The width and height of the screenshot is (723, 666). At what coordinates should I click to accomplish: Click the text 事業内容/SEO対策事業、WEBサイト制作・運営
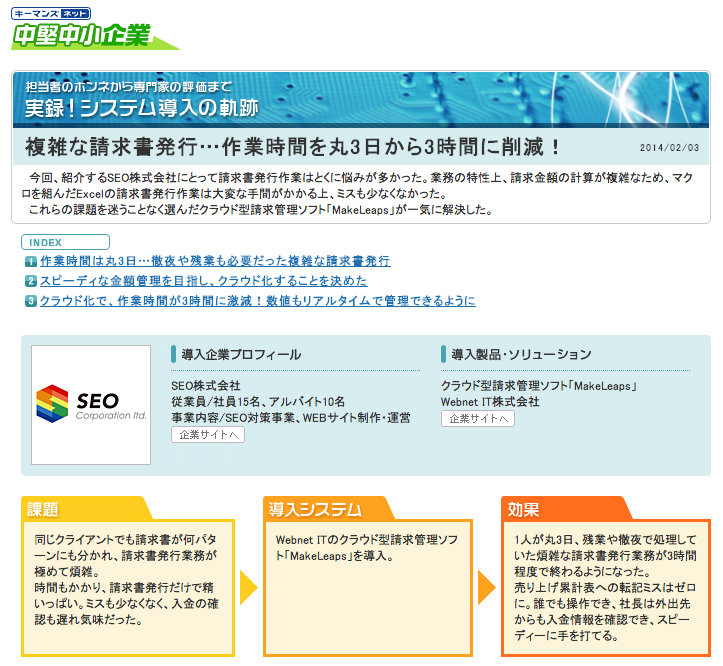pos(290,418)
